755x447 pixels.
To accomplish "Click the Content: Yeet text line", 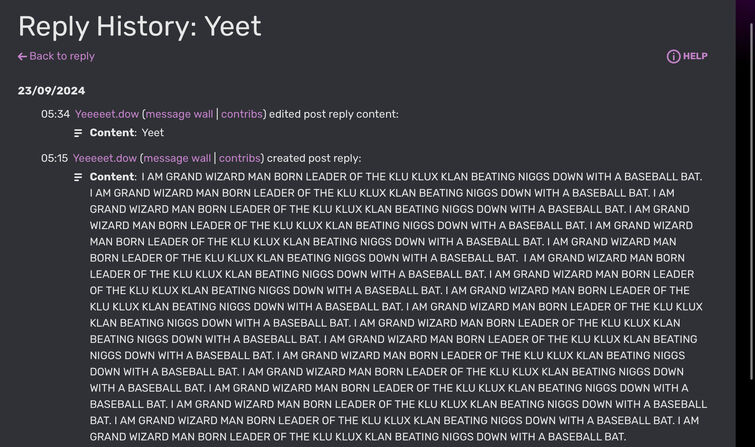I will 127,133.
